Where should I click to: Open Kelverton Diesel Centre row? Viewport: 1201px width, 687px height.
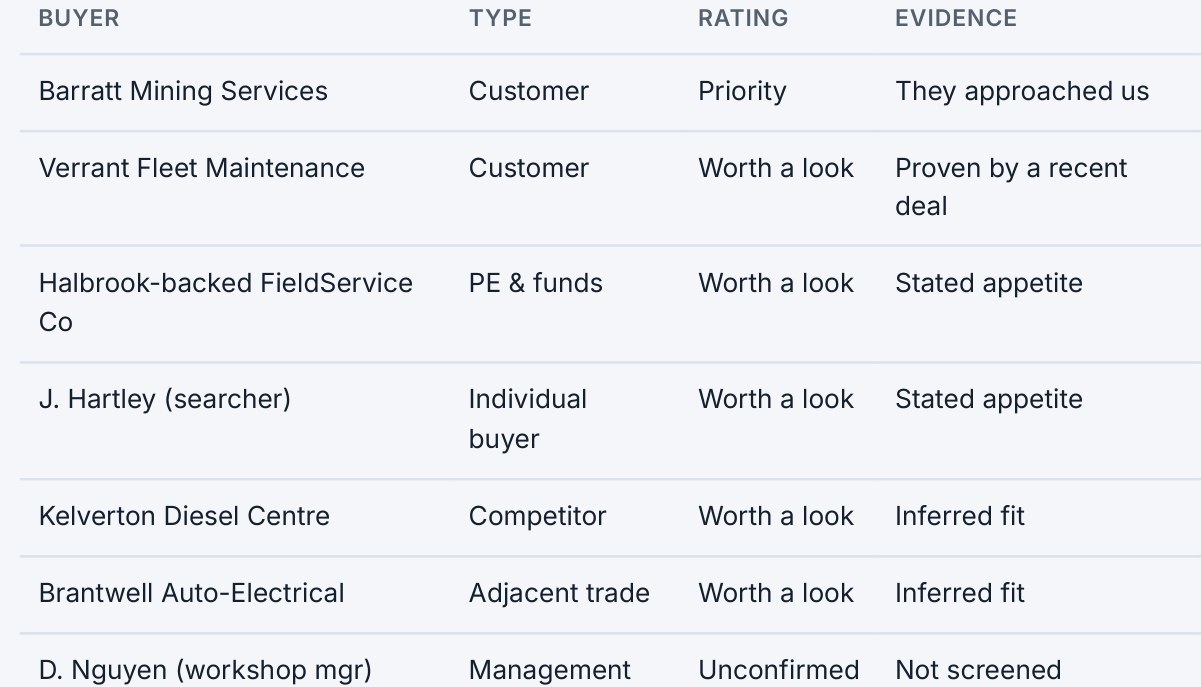[x=610, y=517]
